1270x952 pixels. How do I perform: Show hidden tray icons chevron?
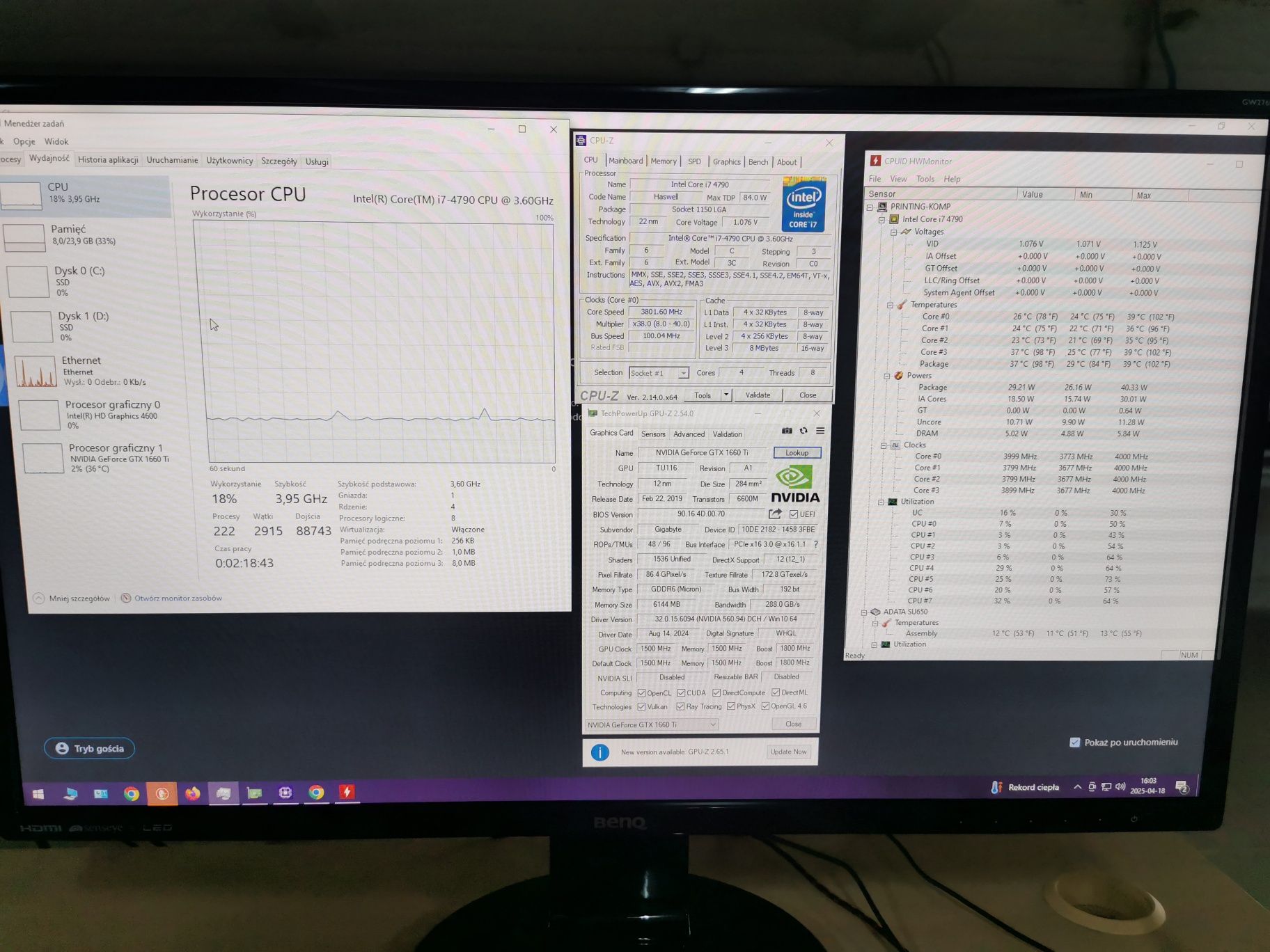pos(1077,787)
